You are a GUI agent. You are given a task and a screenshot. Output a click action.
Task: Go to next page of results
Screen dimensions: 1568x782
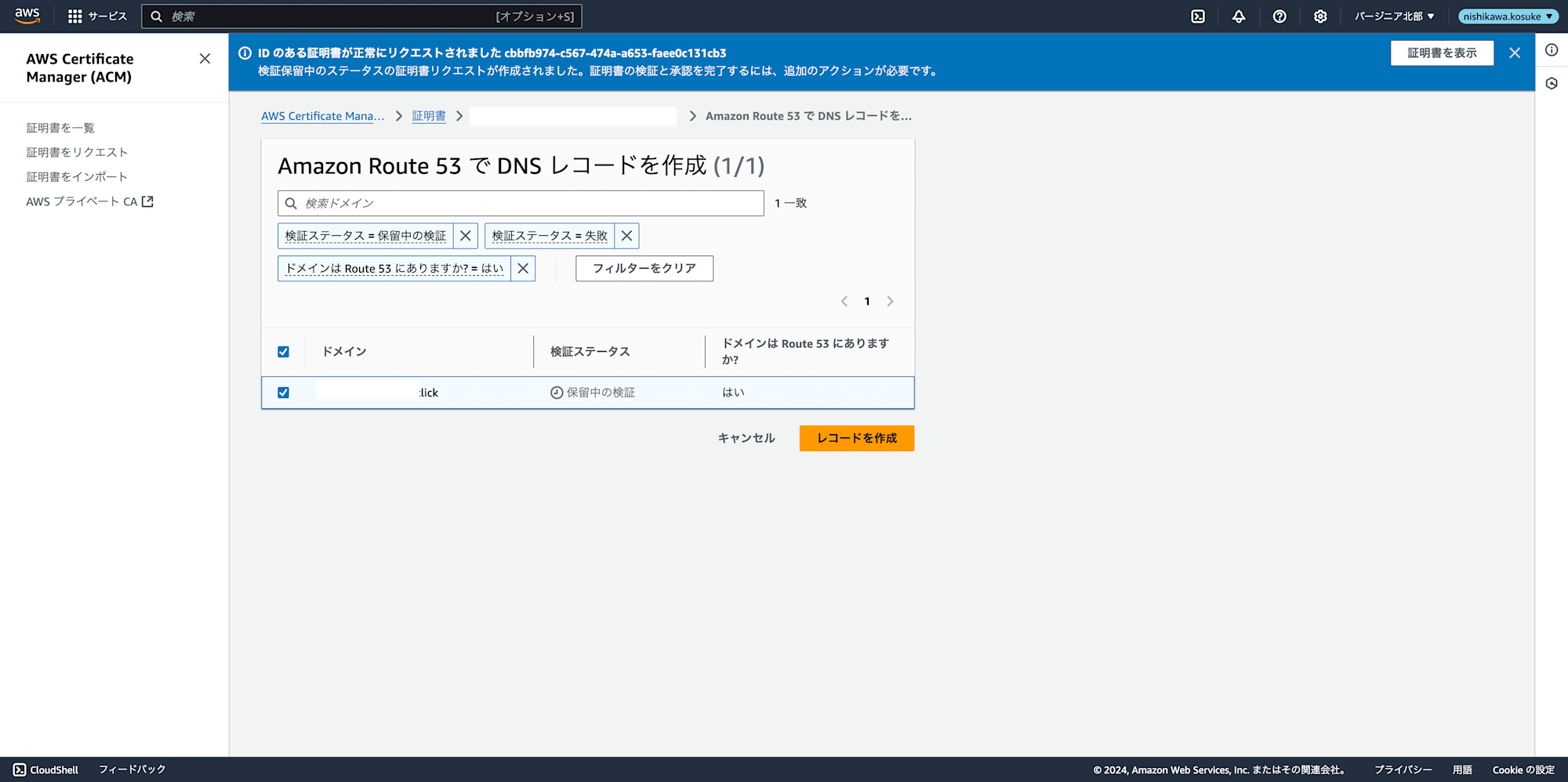click(890, 302)
